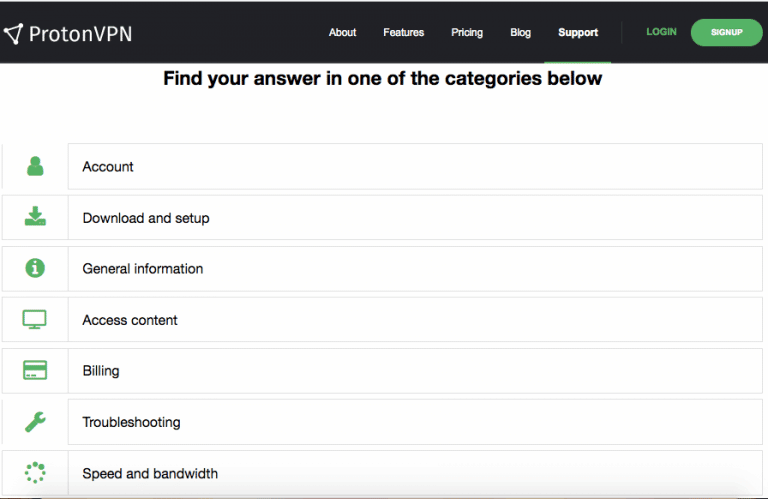
Task: Select the Support tab in navigation
Action: coord(578,32)
